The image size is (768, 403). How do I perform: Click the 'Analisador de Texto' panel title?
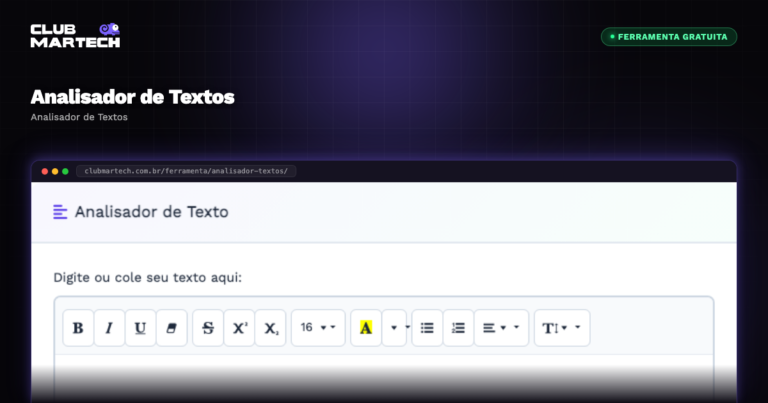coord(151,212)
